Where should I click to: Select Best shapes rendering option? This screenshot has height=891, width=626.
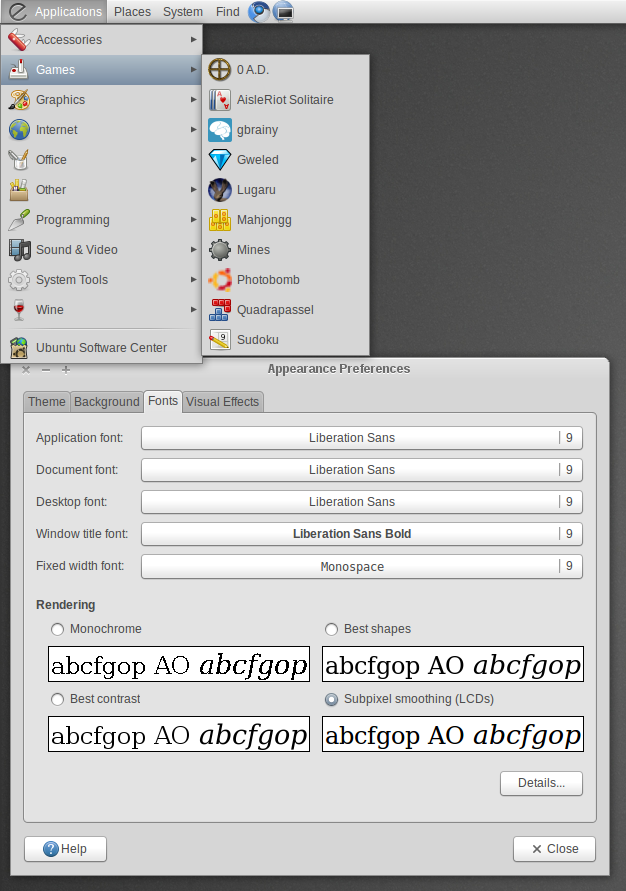tap(331, 630)
